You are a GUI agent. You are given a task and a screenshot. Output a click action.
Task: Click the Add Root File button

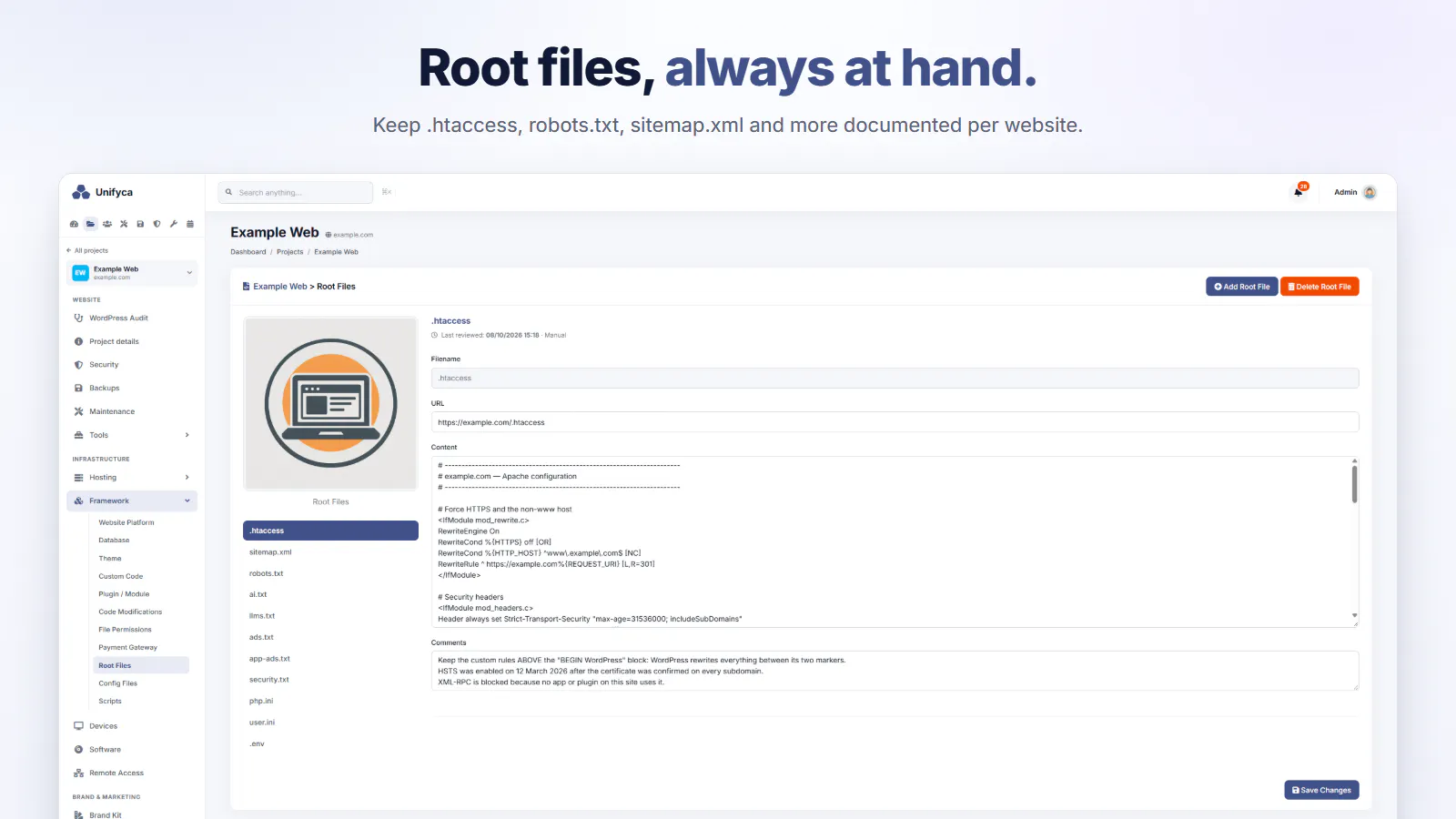point(1242,287)
